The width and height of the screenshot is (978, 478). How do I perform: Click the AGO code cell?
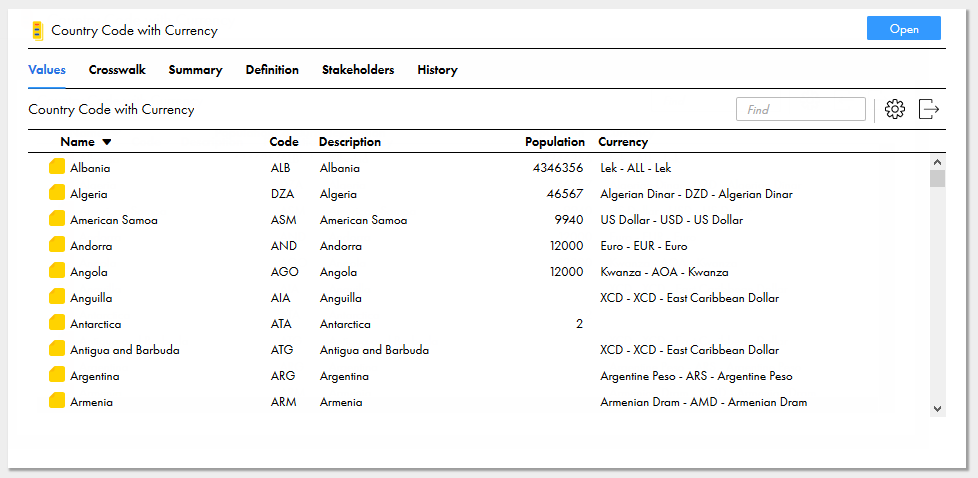[284, 273]
